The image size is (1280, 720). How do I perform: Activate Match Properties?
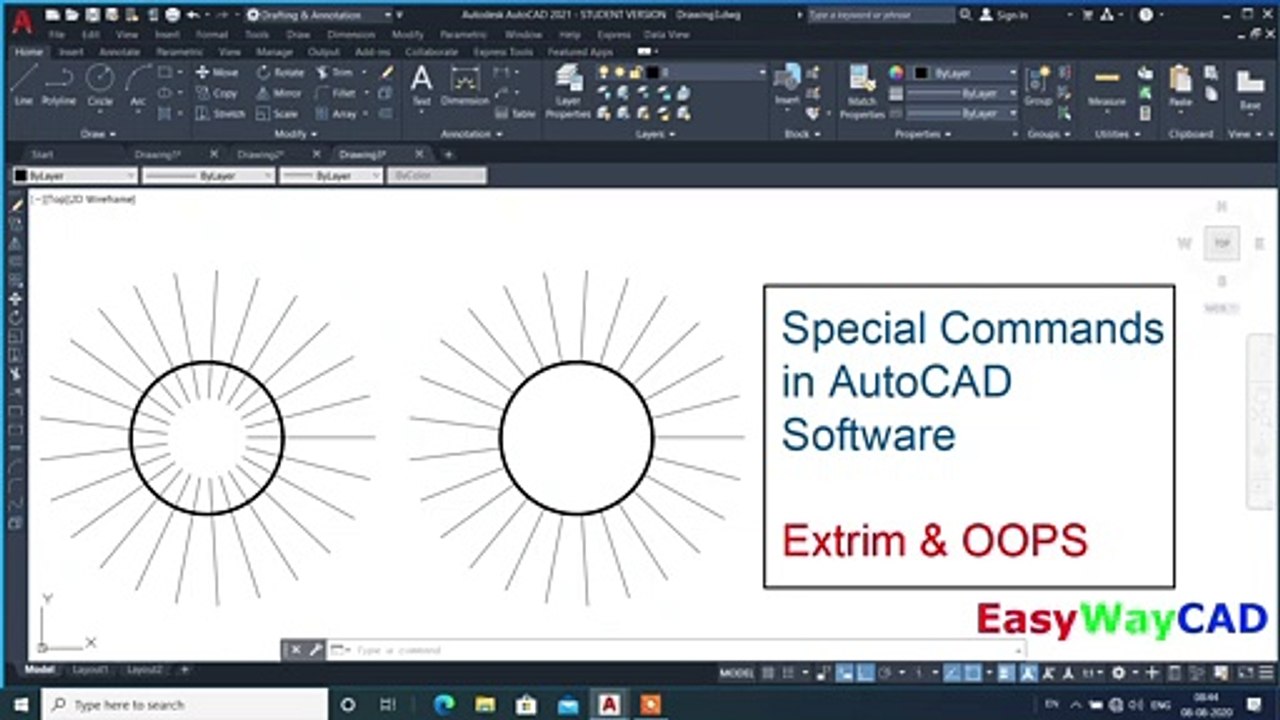(x=861, y=91)
